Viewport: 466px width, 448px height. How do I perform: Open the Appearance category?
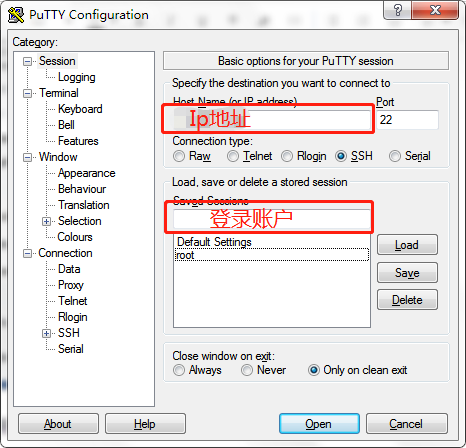pos(86,173)
